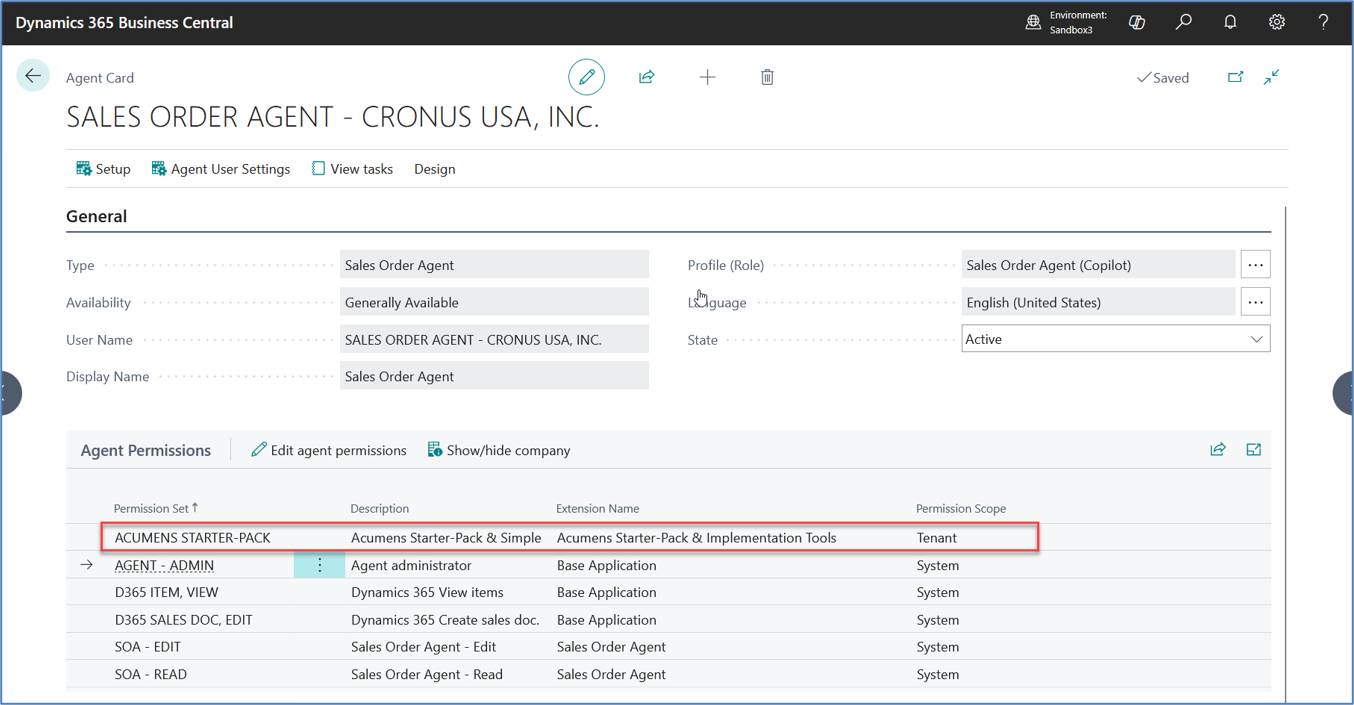Share the Agent Permissions list

[1218, 450]
